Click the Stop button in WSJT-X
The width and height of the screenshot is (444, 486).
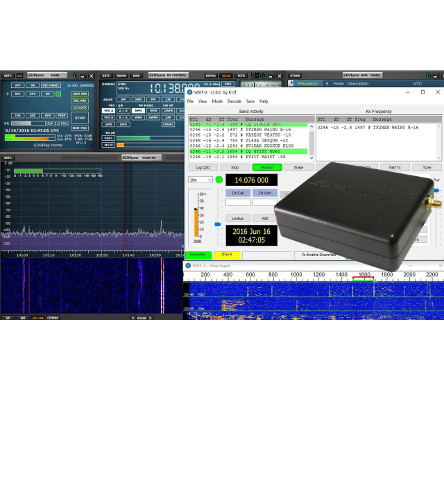point(235,167)
